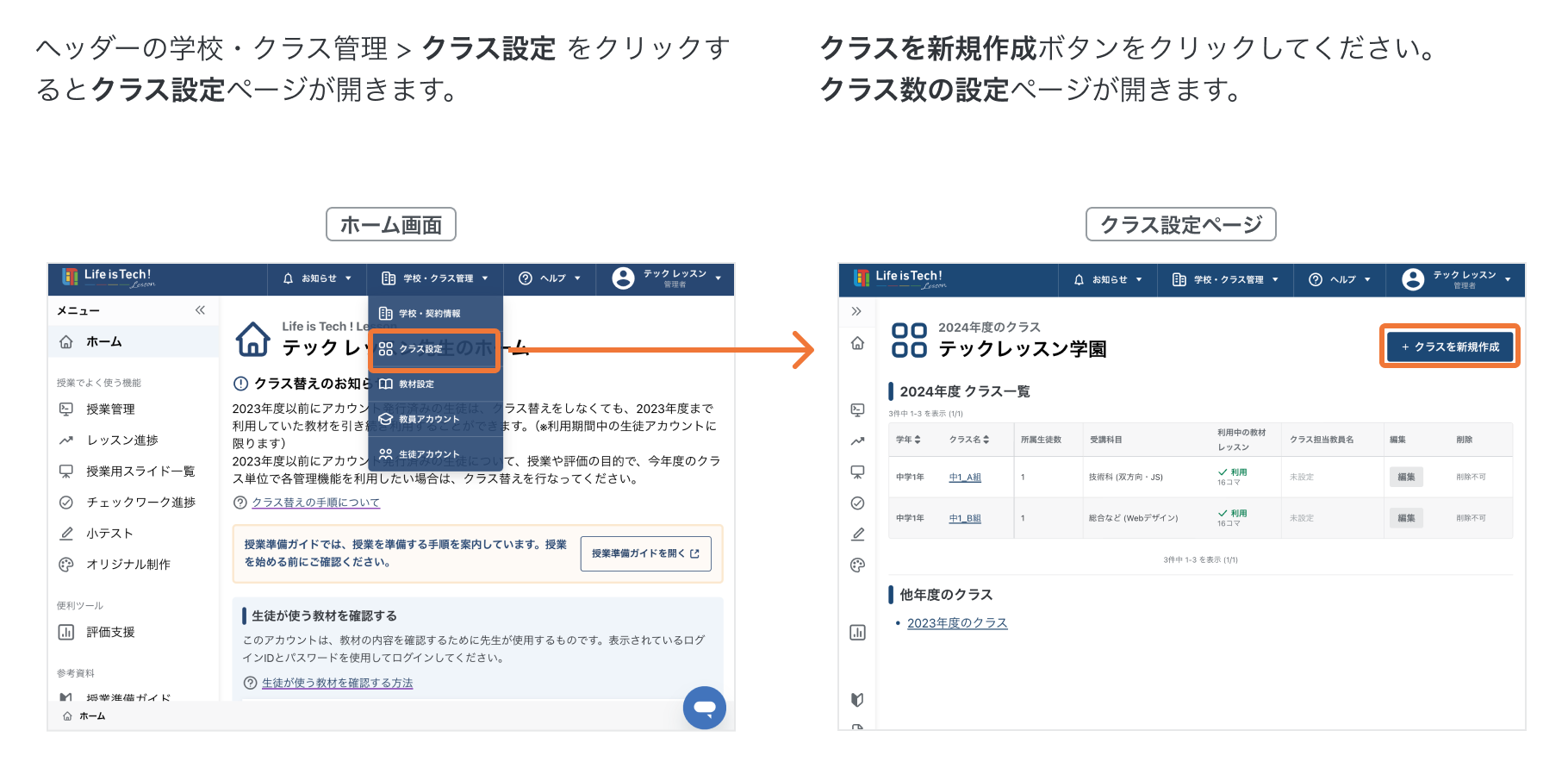
Task: Go to レッスン進捗 in the sidebar
Action: coord(121,440)
